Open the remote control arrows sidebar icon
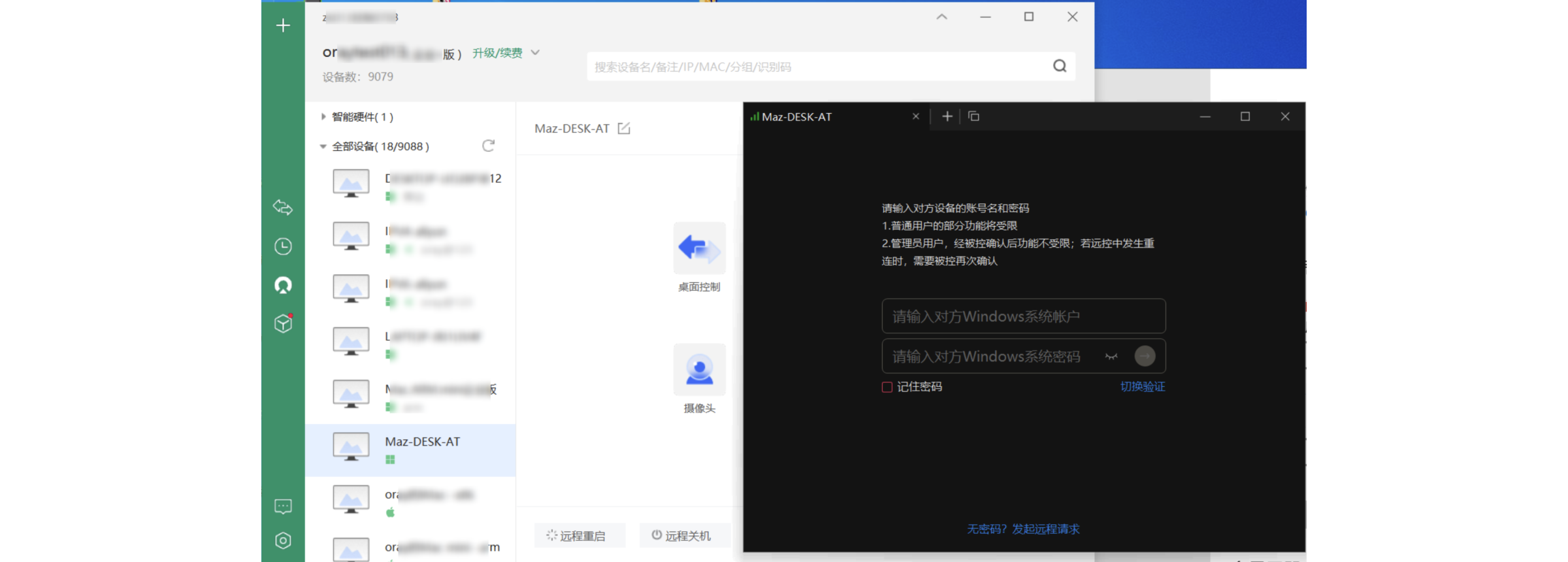1568x562 pixels. [x=283, y=207]
